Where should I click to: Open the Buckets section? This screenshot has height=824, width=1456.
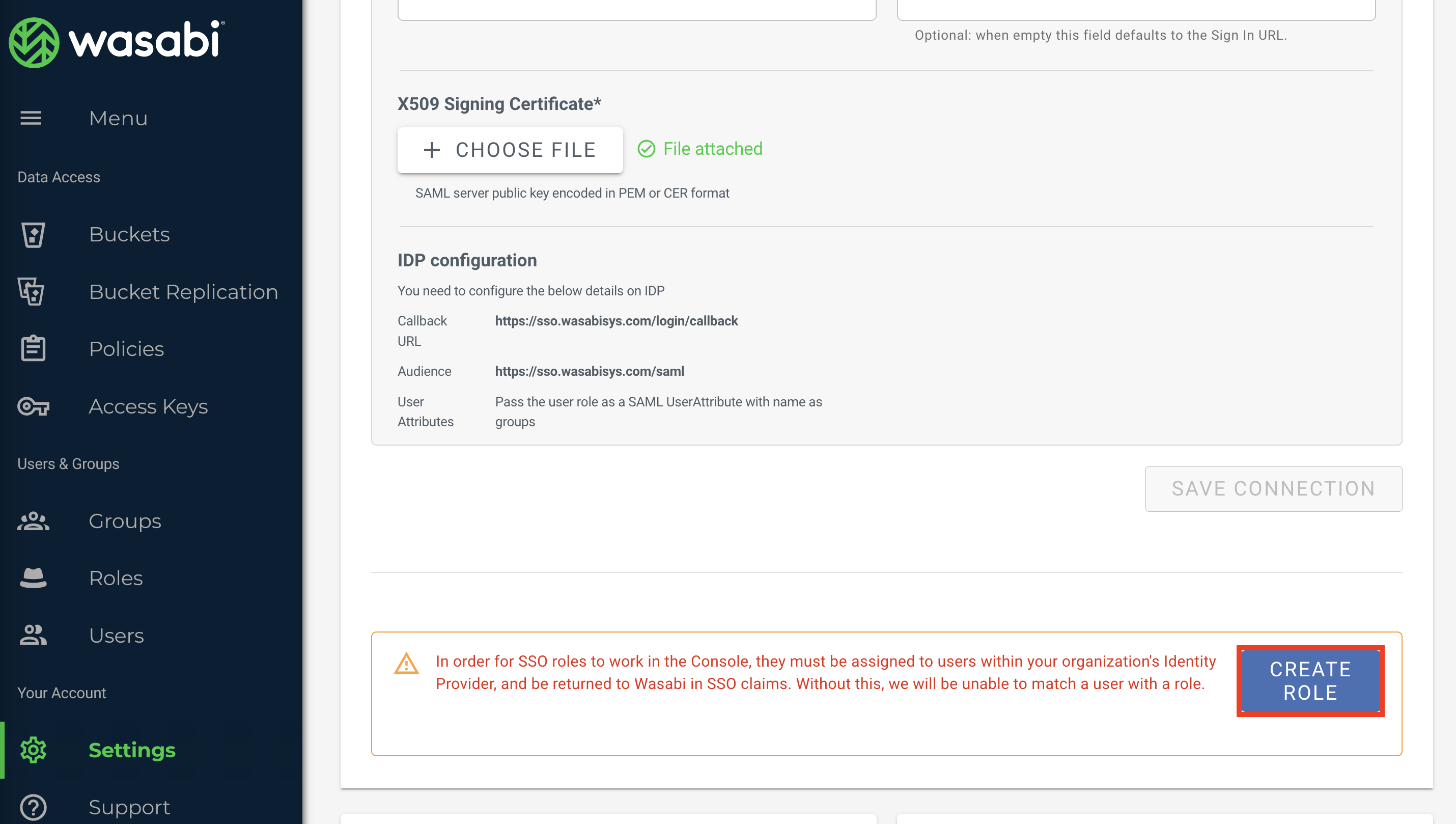click(129, 233)
